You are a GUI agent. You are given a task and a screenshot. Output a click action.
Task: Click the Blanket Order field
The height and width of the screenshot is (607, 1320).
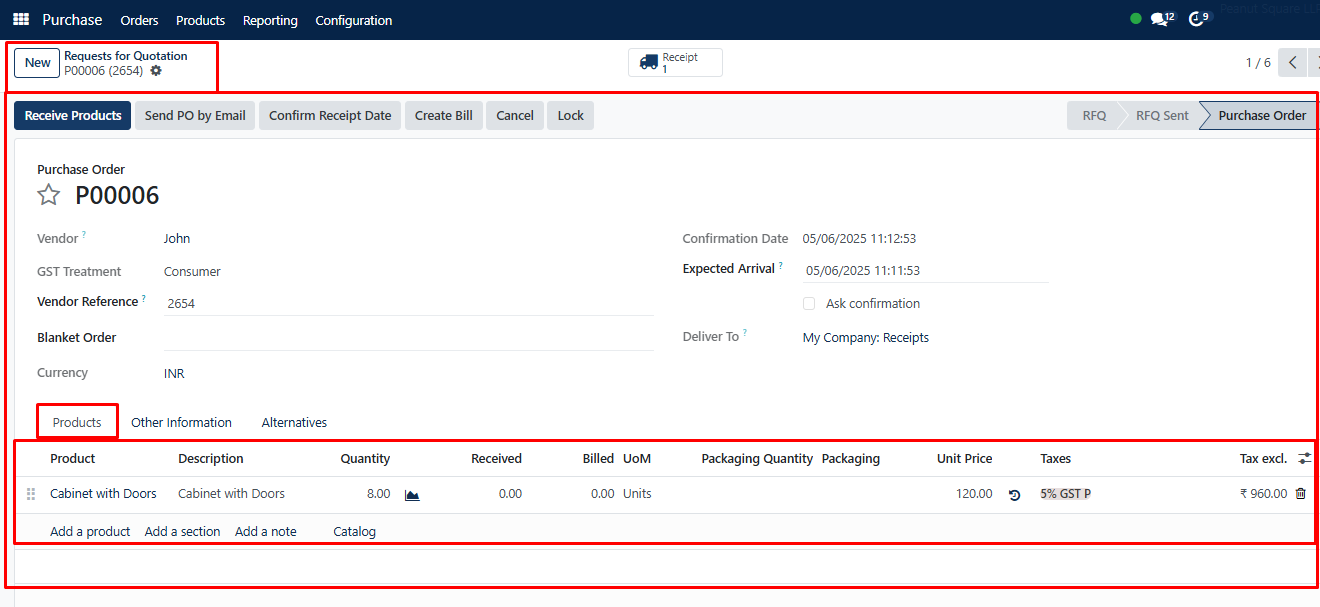pyautogui.click(x=409, y=338)
